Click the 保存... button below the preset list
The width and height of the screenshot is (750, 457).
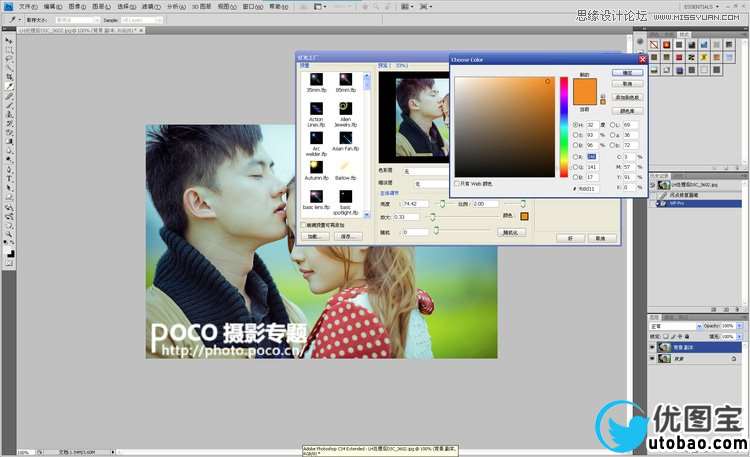(348, 236)
